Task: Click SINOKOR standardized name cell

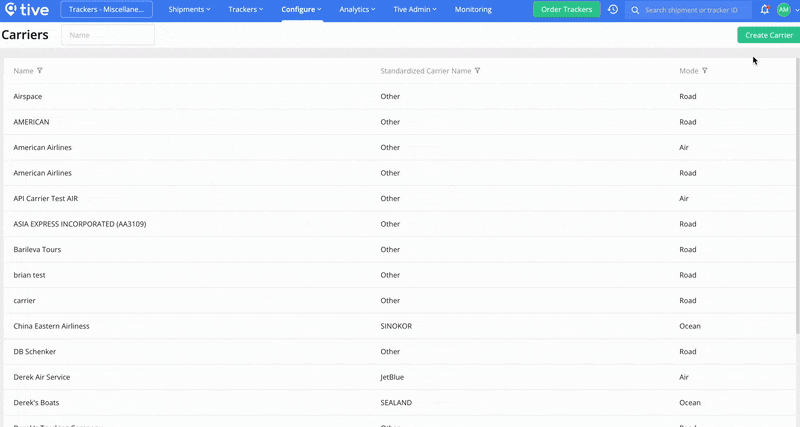Action: coord(396,326)
